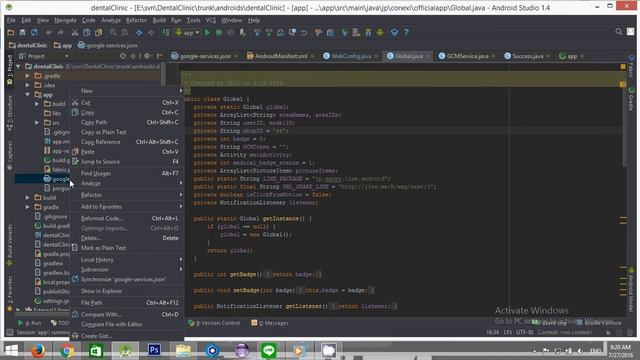640x360 pixels.
Task: Click the Paste toolbar icon
Action: [x=98, y=32]
